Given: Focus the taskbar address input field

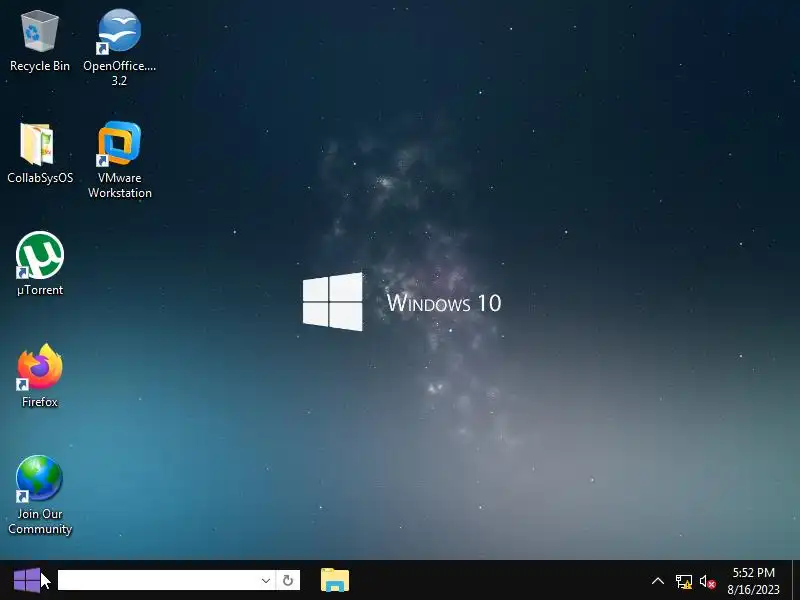Looking at the screenshot, I should click(159, 581).
